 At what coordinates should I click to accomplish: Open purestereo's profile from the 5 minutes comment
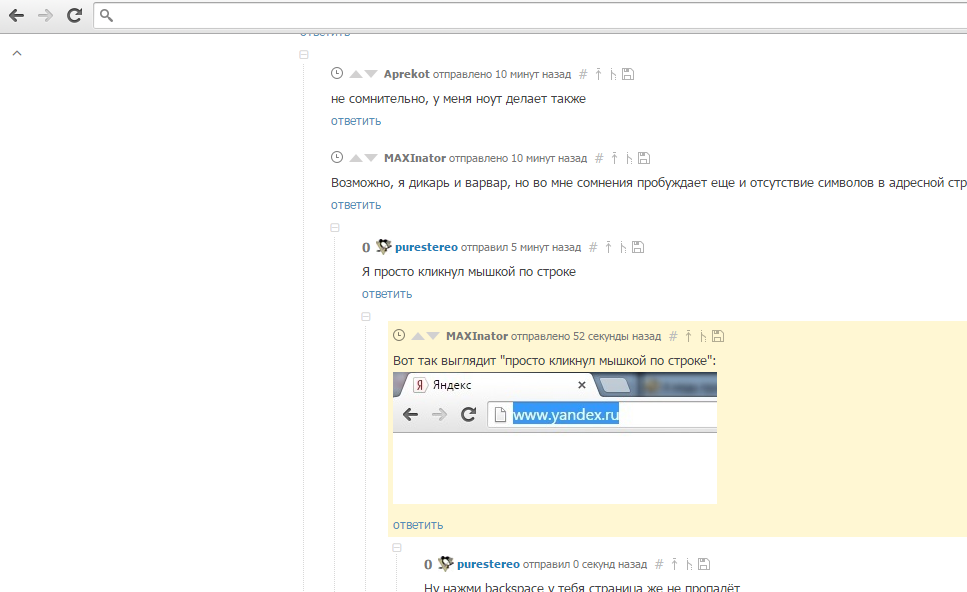tap(426, 247)
